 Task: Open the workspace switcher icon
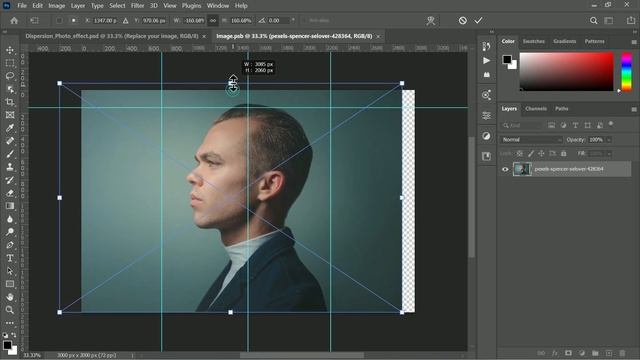point(609,20)
